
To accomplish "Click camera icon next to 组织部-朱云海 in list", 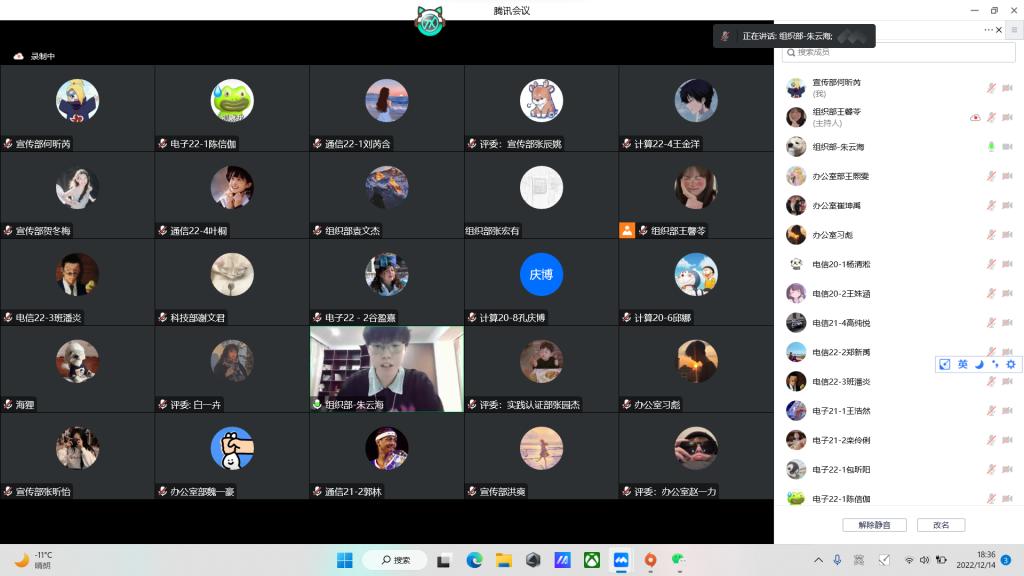I will [1007, 147].
